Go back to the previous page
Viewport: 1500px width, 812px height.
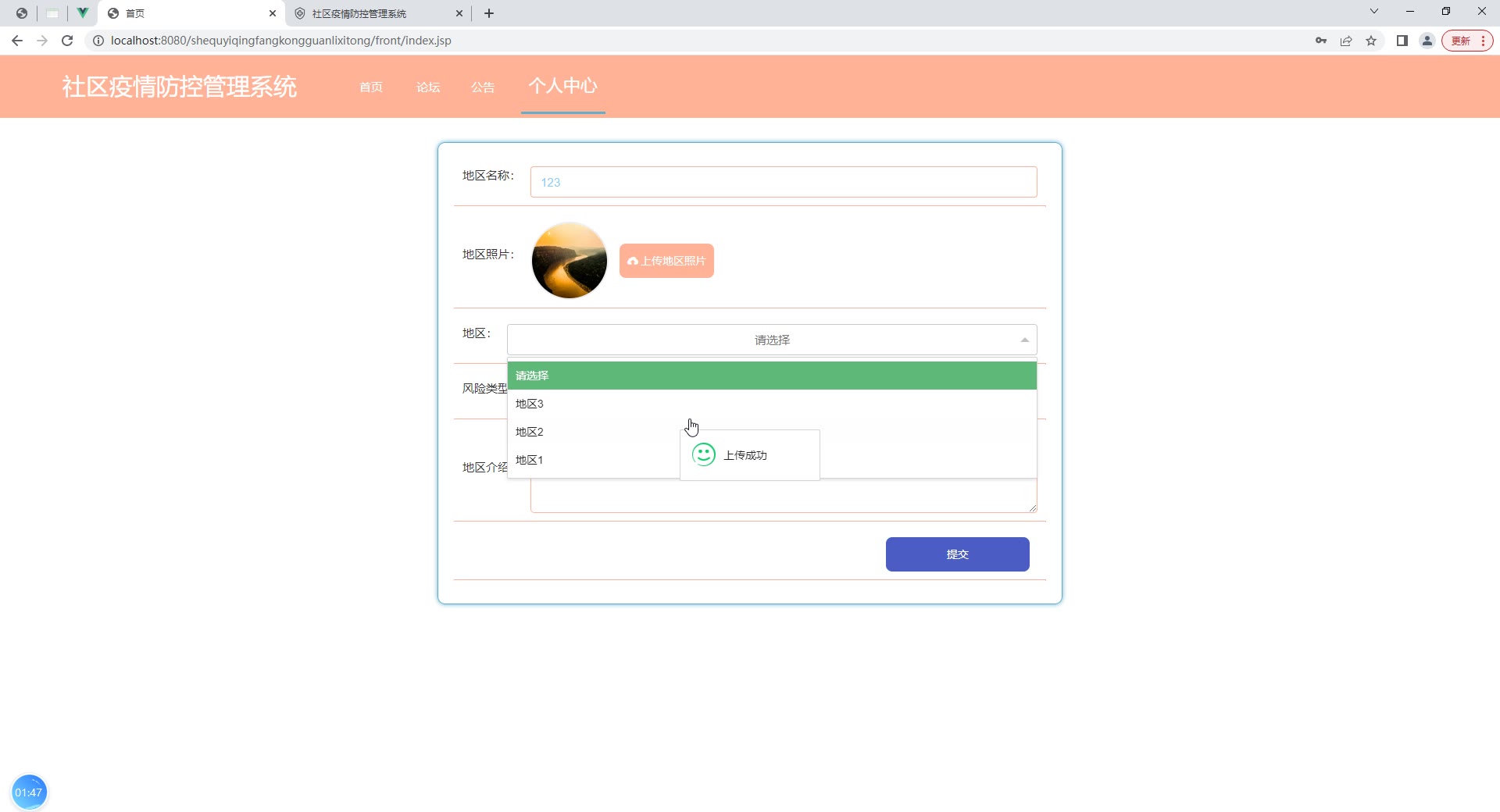(17, 41)
